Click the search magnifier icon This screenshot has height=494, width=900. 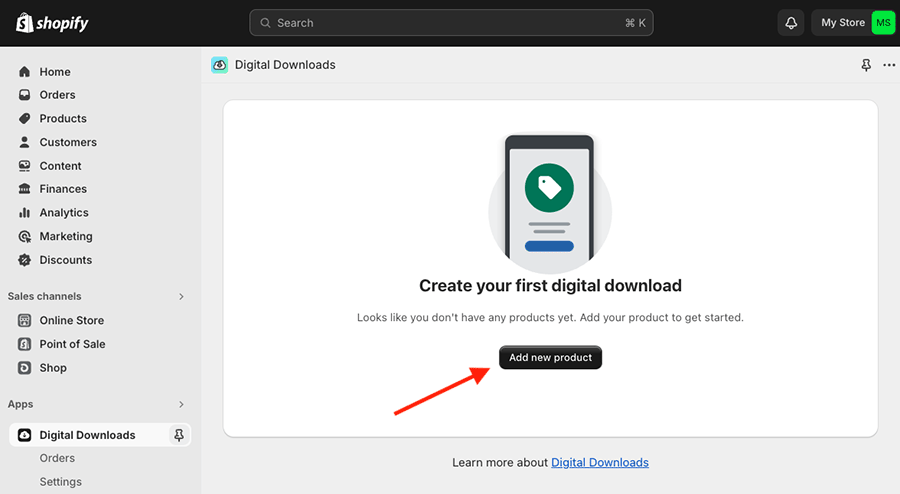(x=265, y=23)
